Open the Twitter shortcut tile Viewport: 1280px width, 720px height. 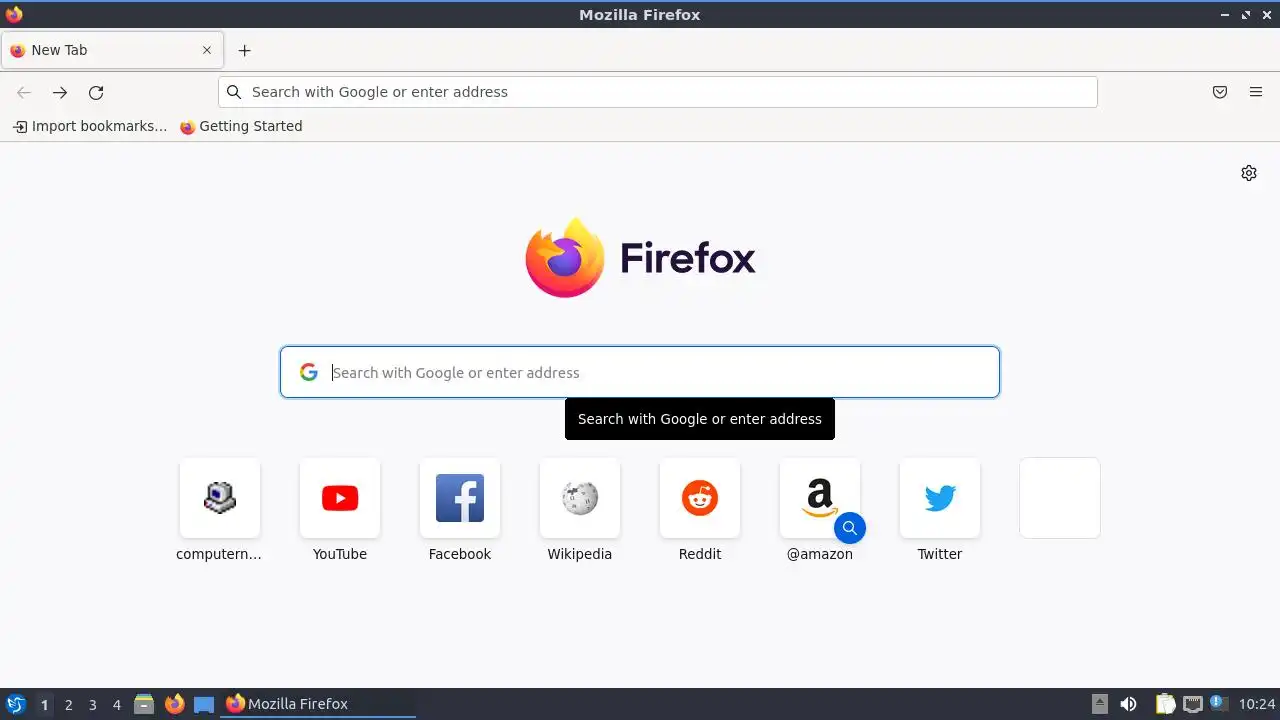point(940,498)
